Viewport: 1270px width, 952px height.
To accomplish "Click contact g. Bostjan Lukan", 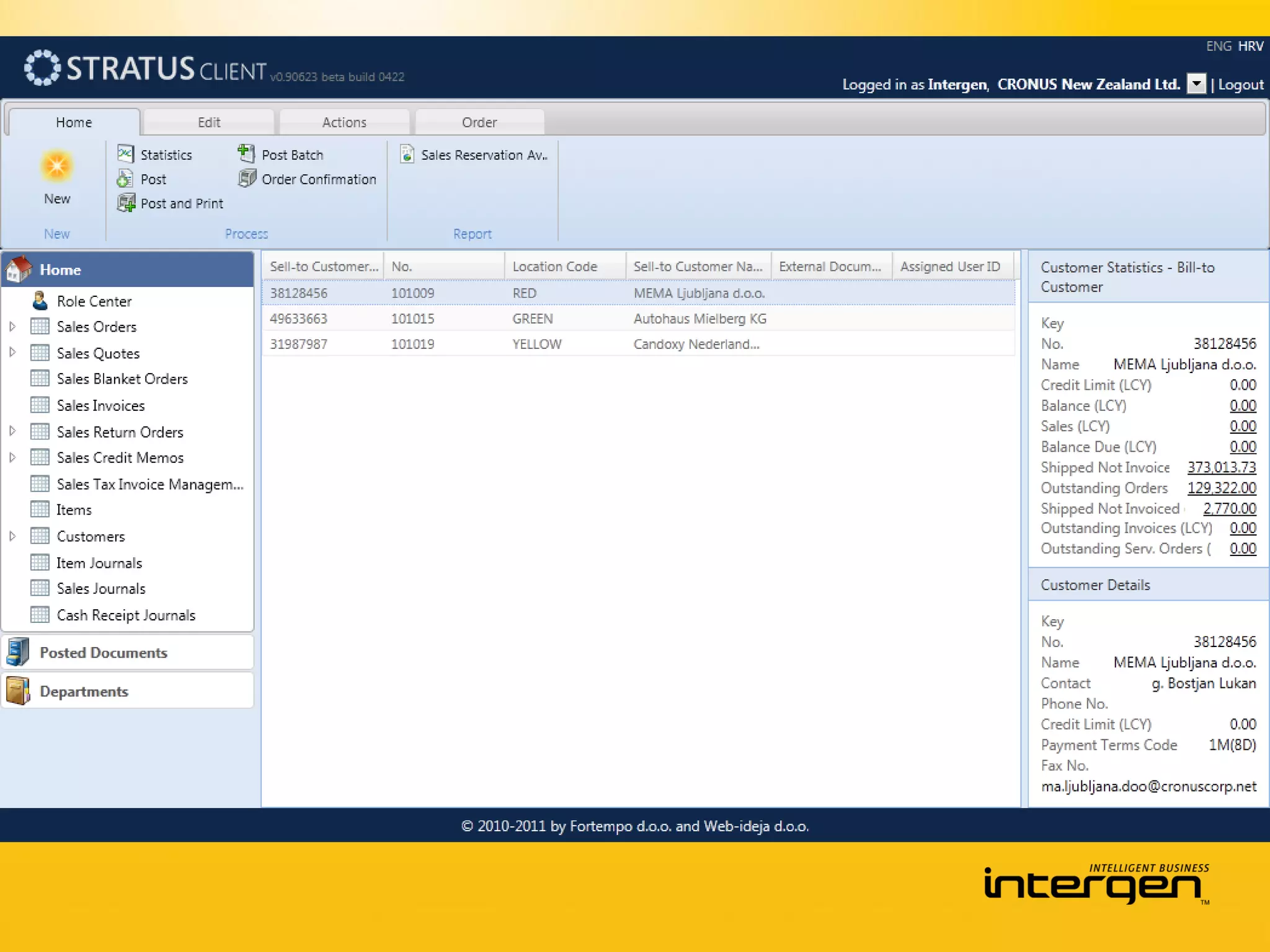I will pyautogui.click(x=1204, y=683).
